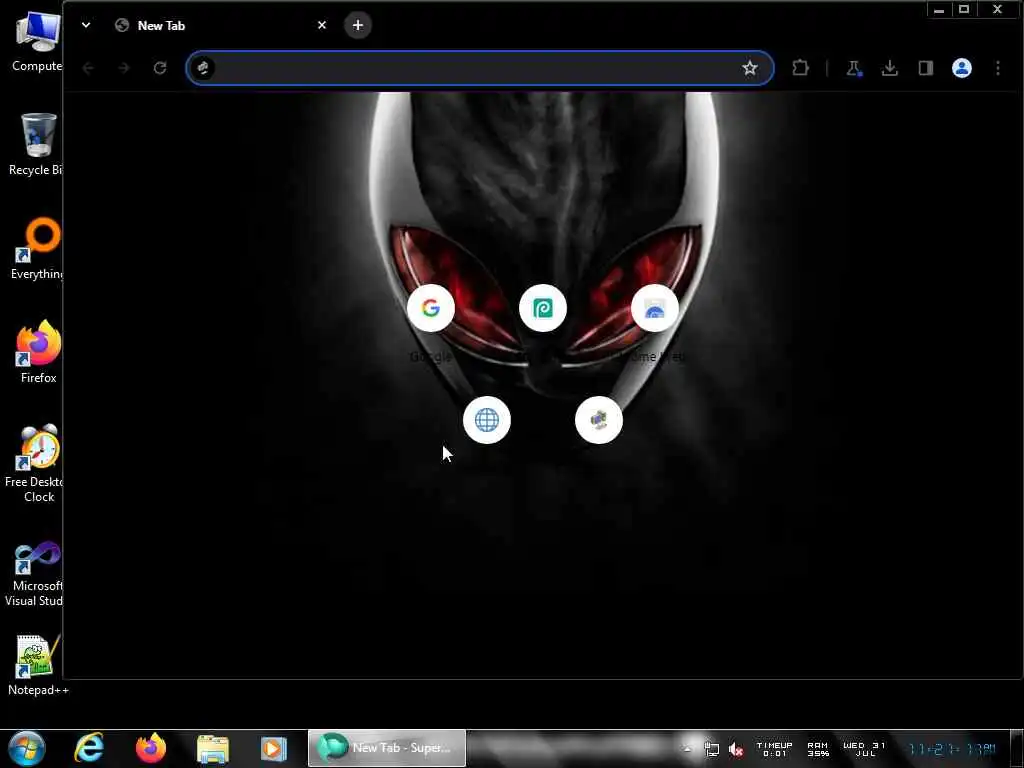The image size is (1024, 768).
Task: Open the Google shortcut tile
Action: point(430,308)
